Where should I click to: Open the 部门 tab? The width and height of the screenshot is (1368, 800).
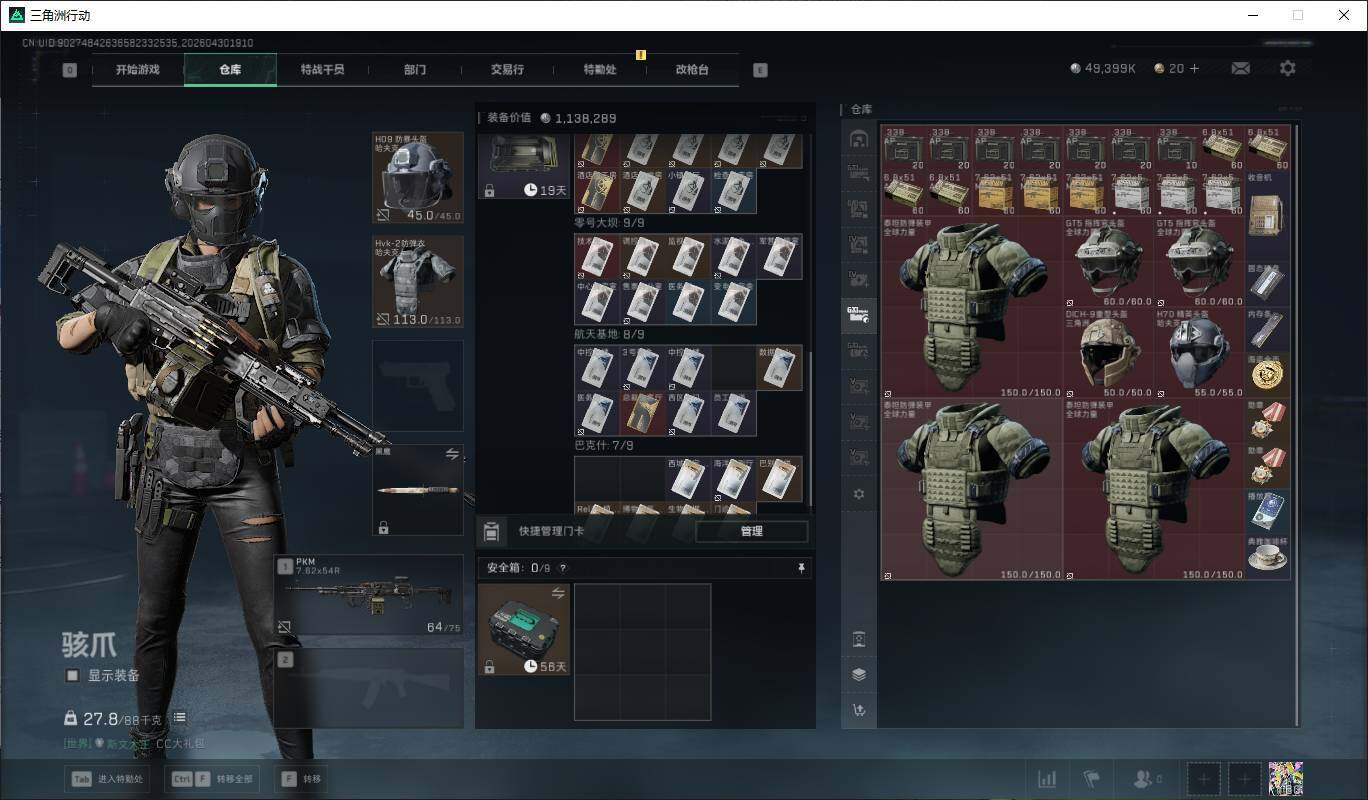tap(415, 70)
